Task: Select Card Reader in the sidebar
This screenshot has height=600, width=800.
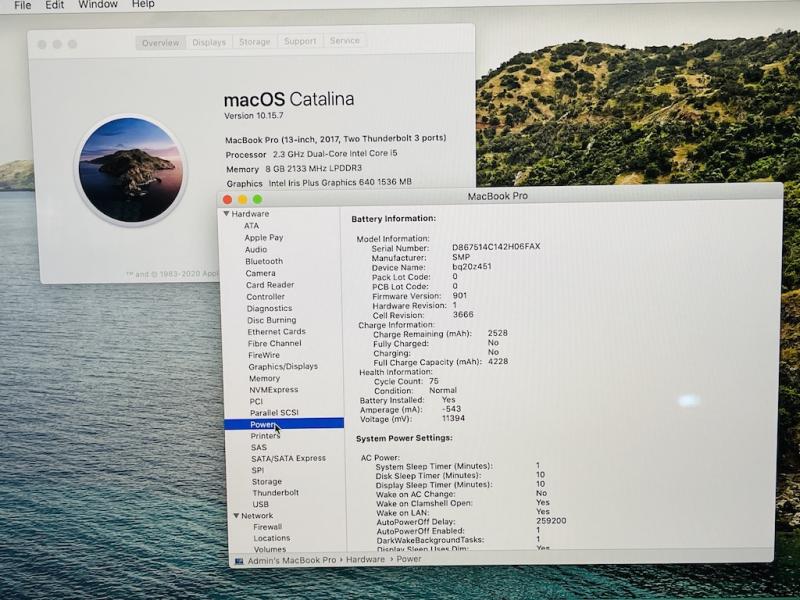Action: 270,285
